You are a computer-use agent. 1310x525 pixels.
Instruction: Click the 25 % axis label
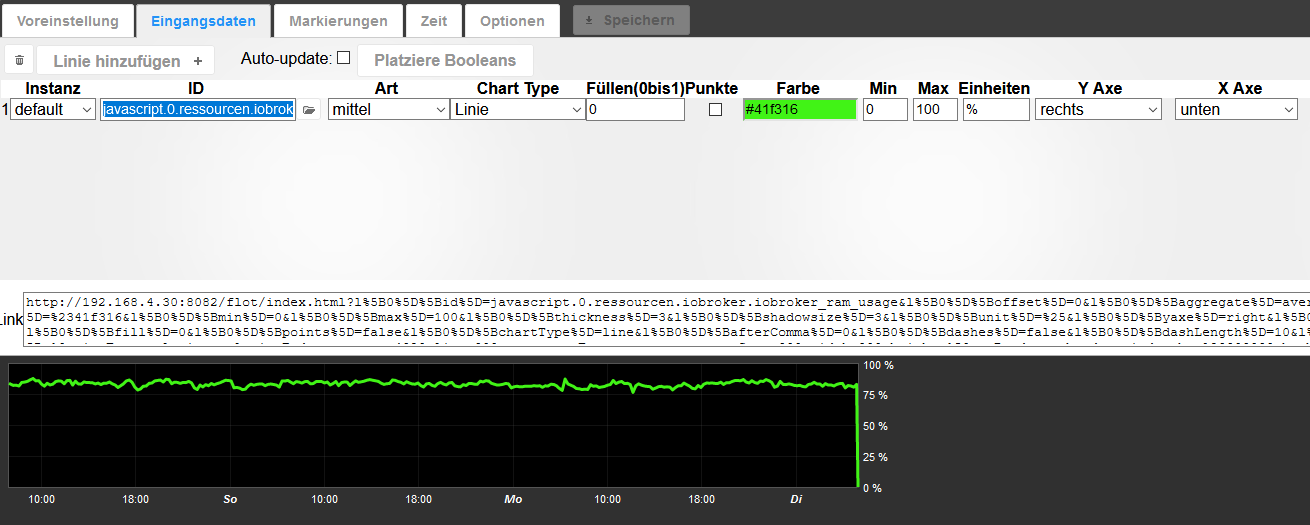click(x=875, y=457)
